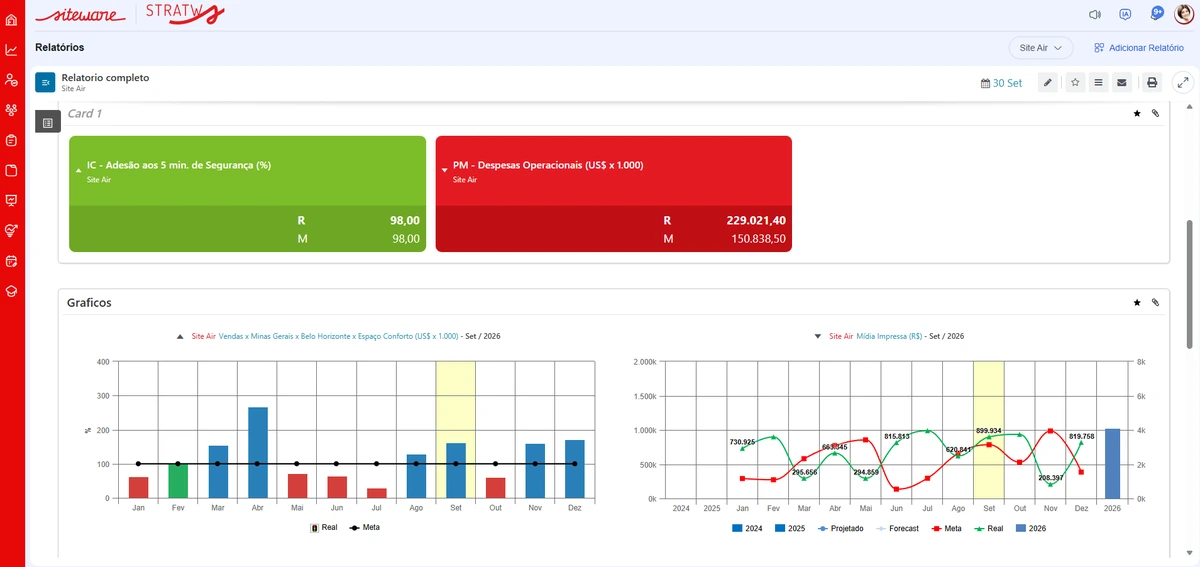
Task: Click the vertical page scrollbar thumb
Action: [x=1190, y=285]
